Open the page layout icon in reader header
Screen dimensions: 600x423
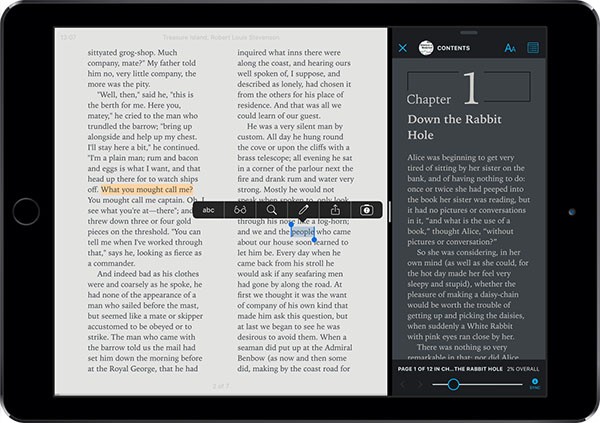click(x=533, y=48)
